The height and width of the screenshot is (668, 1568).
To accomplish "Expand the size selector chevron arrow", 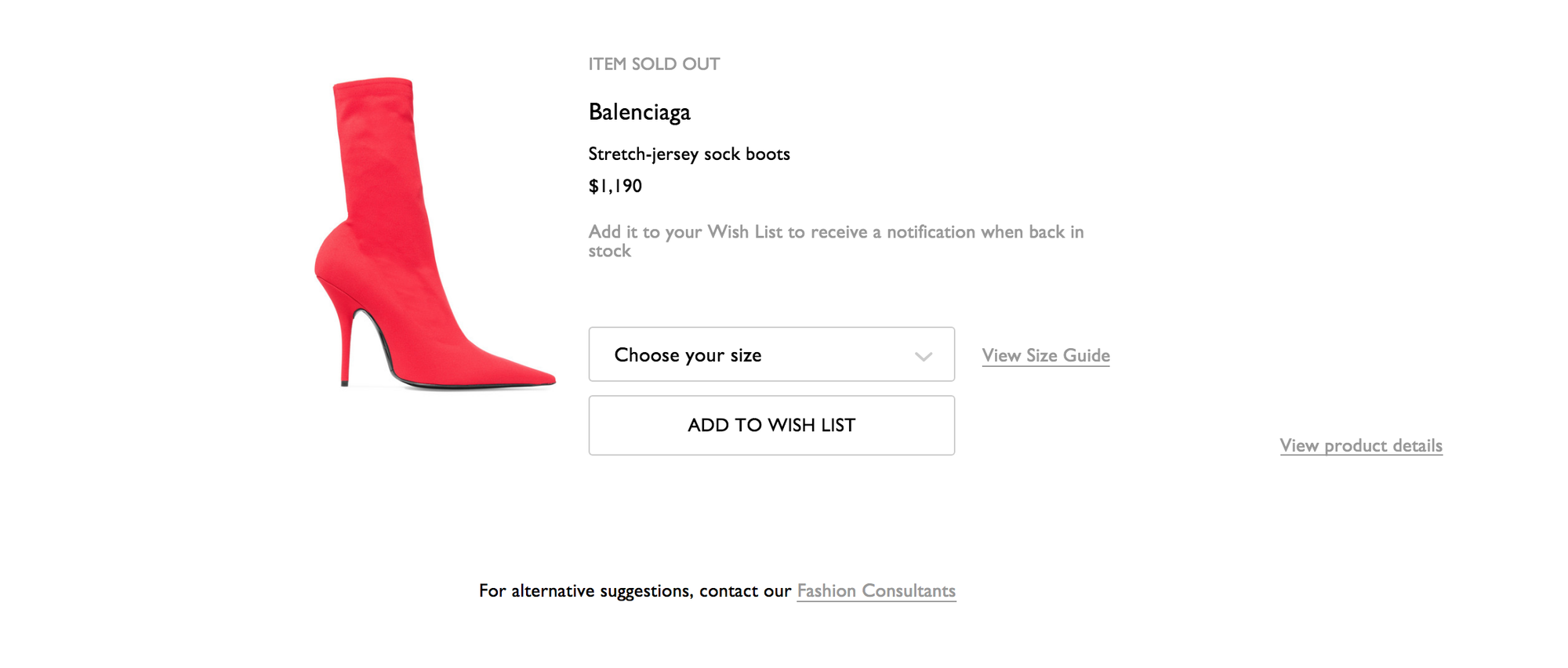I will (923, 357).
